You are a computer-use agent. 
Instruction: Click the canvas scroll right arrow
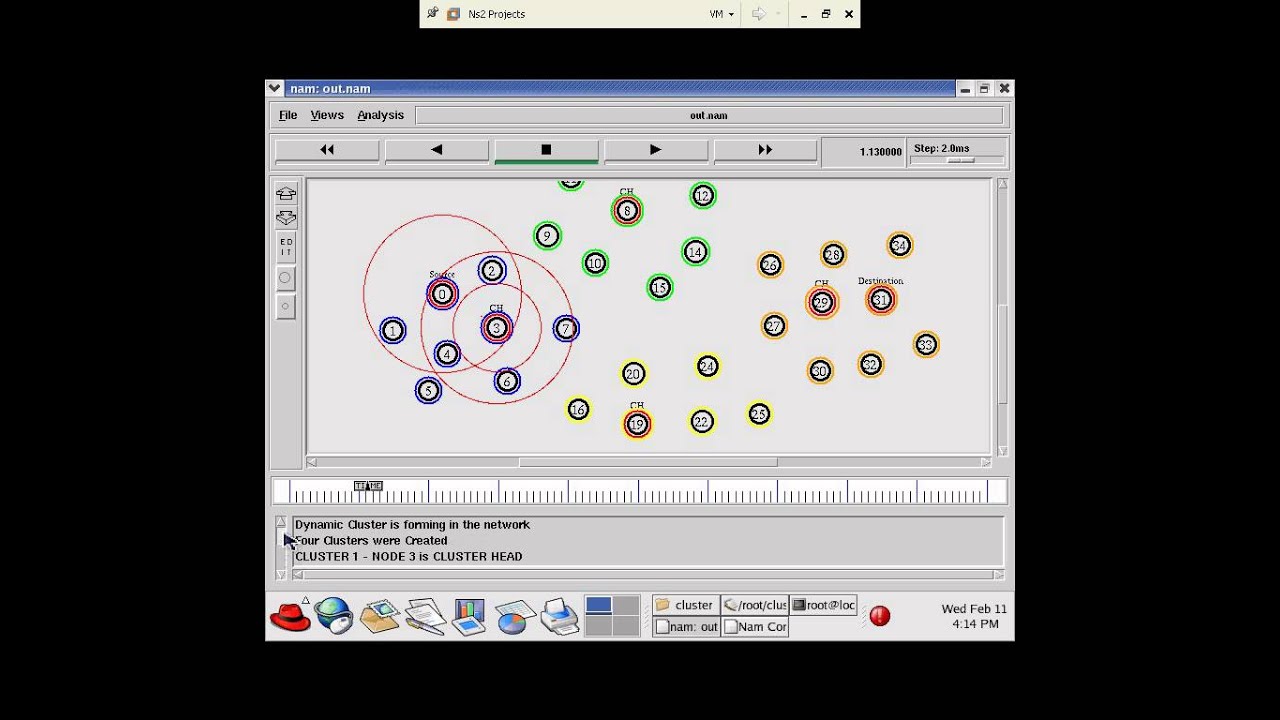pos(985,462)
